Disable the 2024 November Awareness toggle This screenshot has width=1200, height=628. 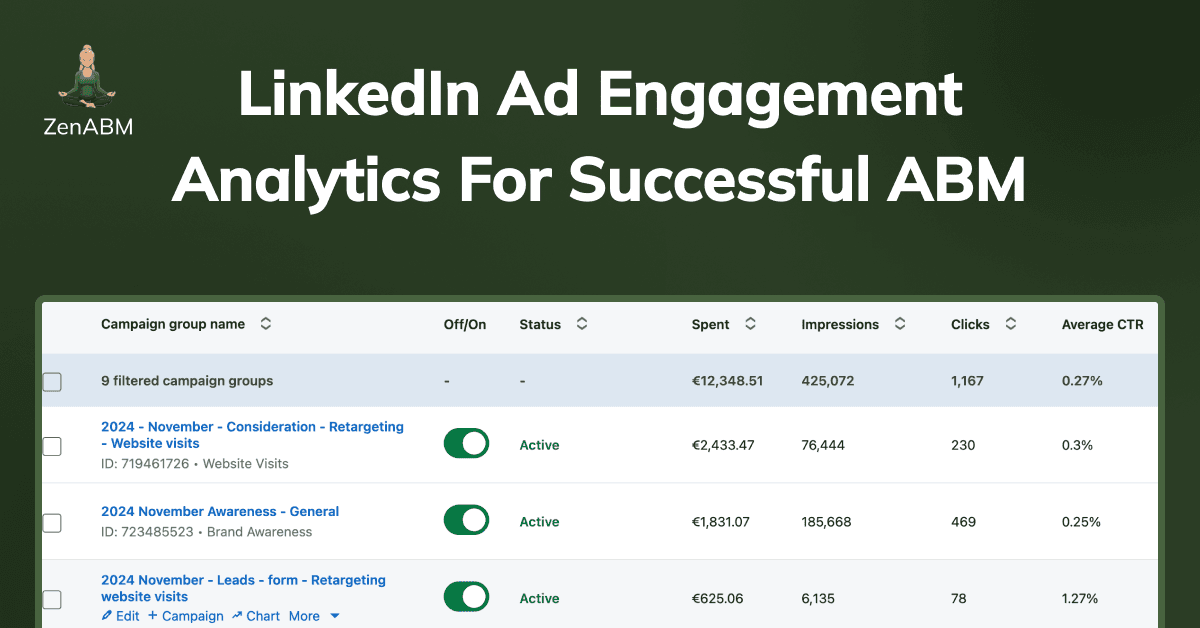tap(466, 520)
